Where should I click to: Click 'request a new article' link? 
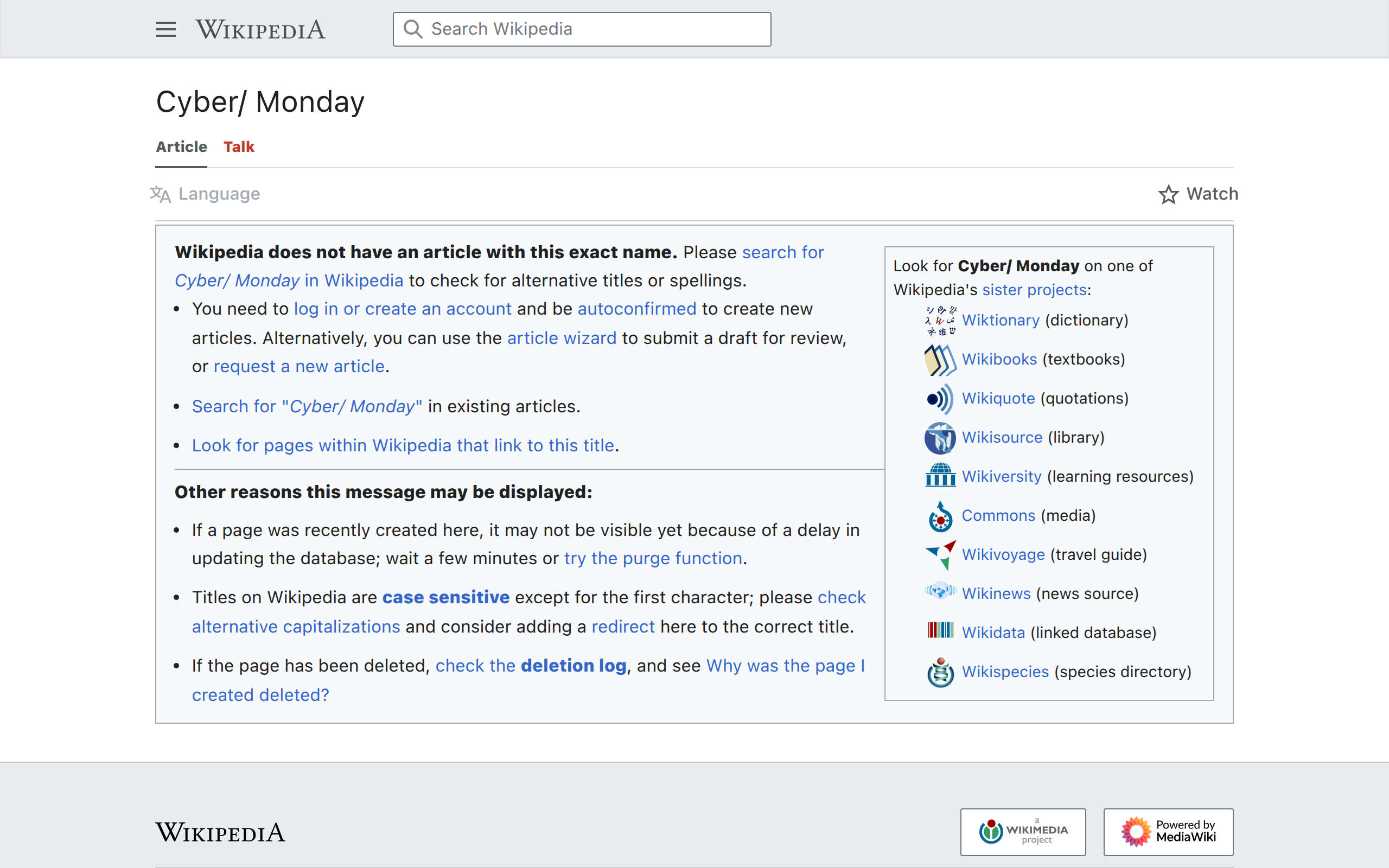coord(299,366)
